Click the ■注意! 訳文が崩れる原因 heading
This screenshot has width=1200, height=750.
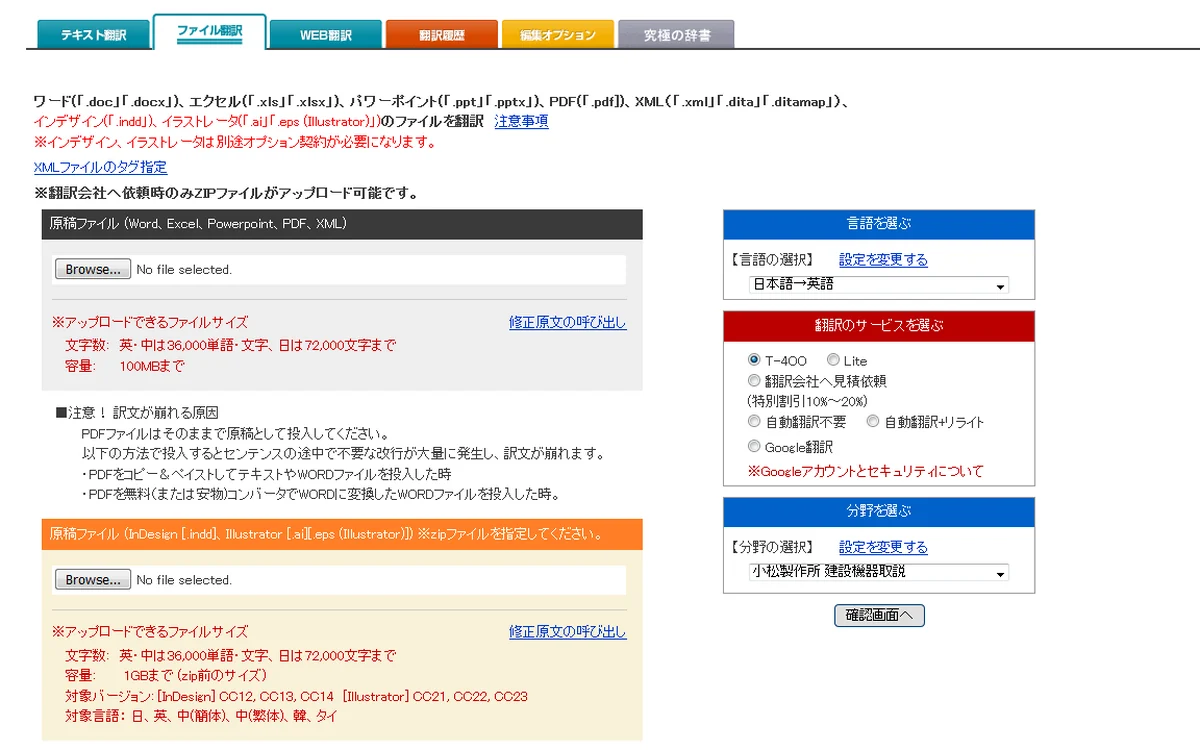point(137,413)
